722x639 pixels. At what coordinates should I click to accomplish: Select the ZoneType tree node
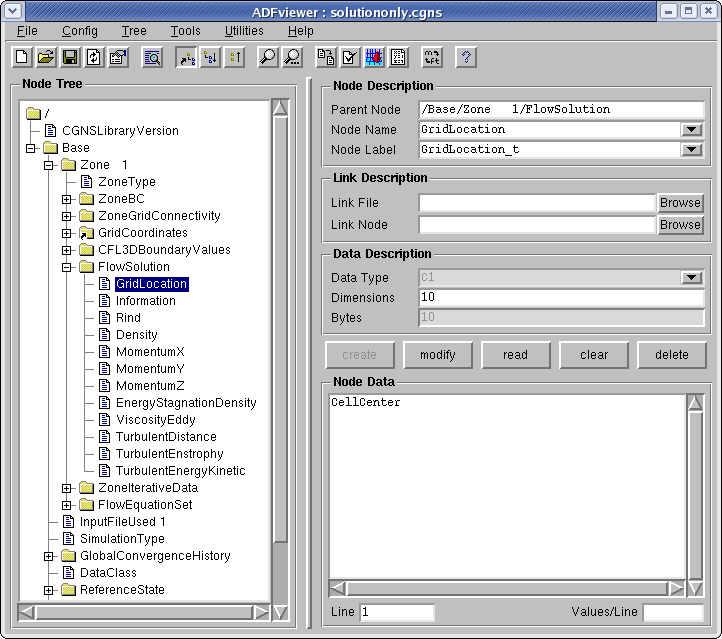127,182
